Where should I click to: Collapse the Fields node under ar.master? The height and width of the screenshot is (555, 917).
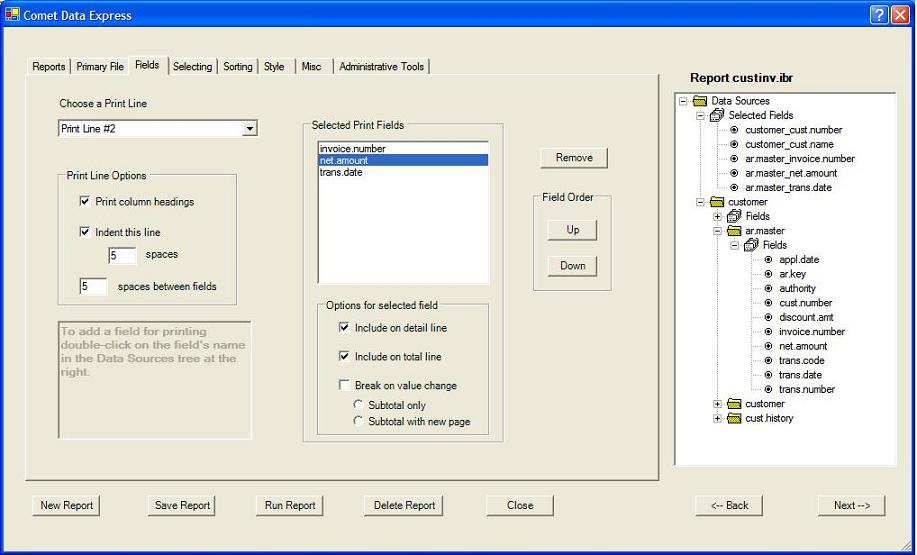735,246
